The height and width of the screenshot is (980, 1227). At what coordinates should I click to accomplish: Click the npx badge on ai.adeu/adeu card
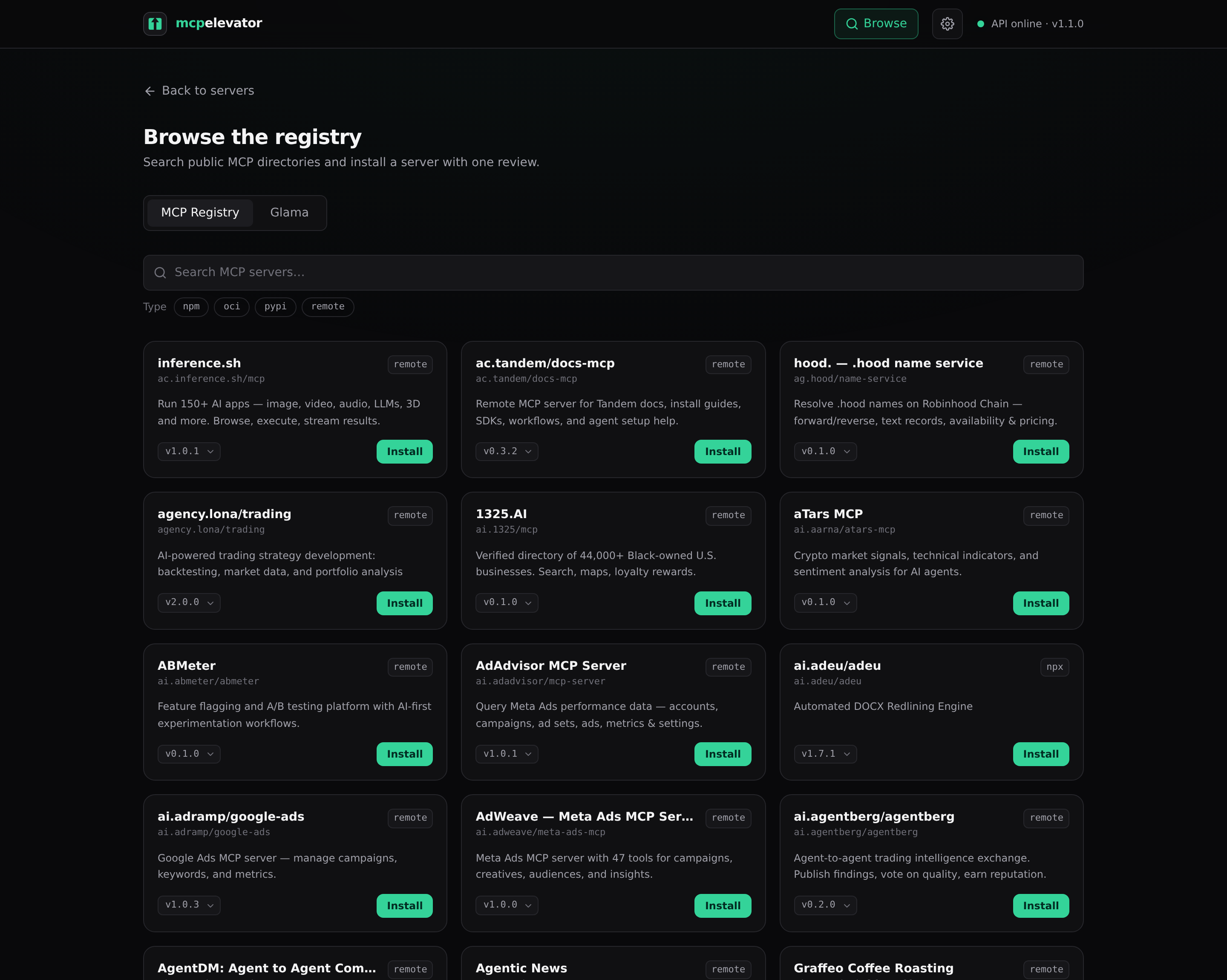pyautogui.click(x=1054, y=667)
